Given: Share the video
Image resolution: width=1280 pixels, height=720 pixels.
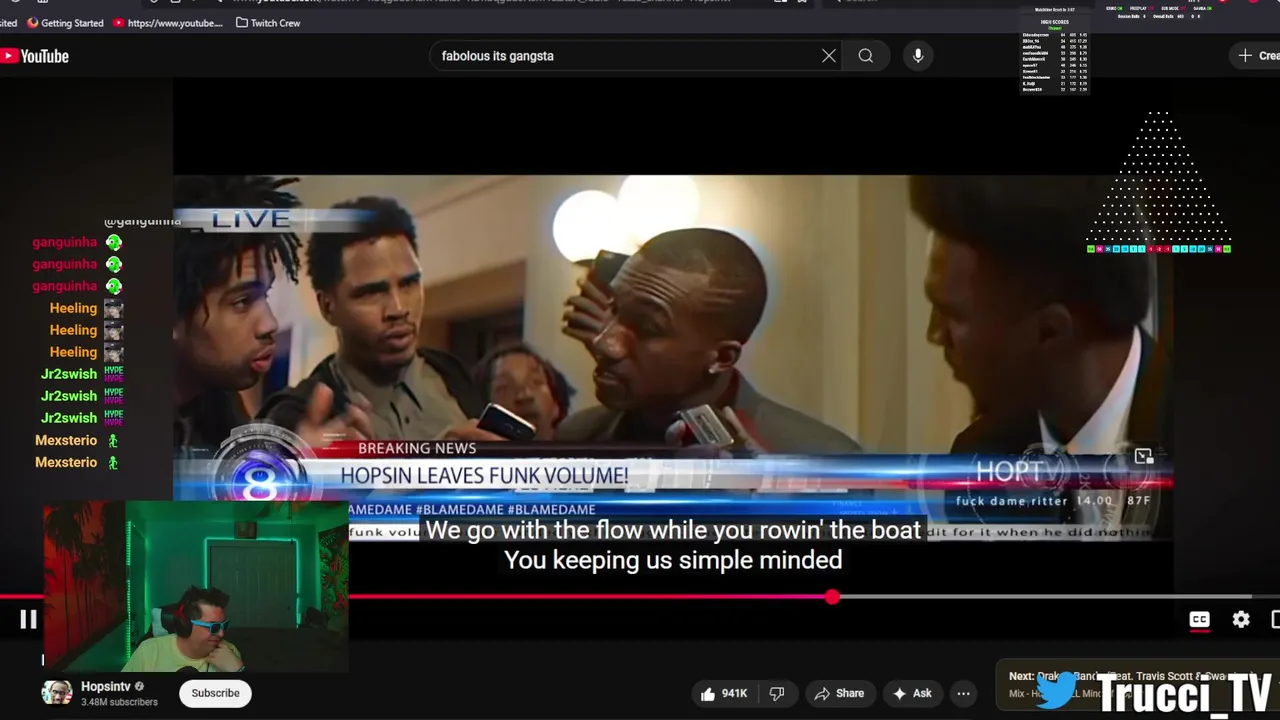Looking at the screenshot, I should tap(839, 693).
